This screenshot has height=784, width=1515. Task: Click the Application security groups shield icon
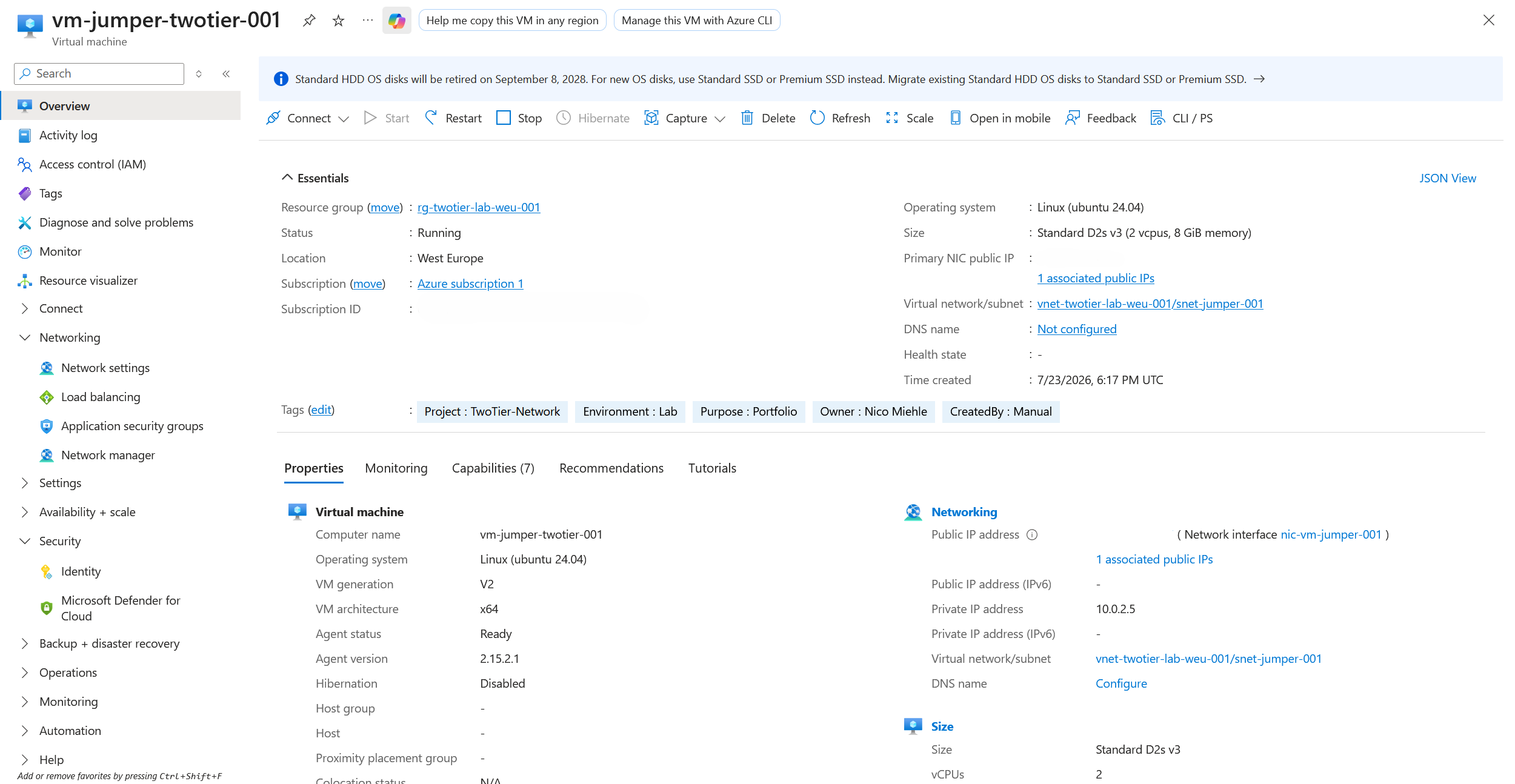47,426
